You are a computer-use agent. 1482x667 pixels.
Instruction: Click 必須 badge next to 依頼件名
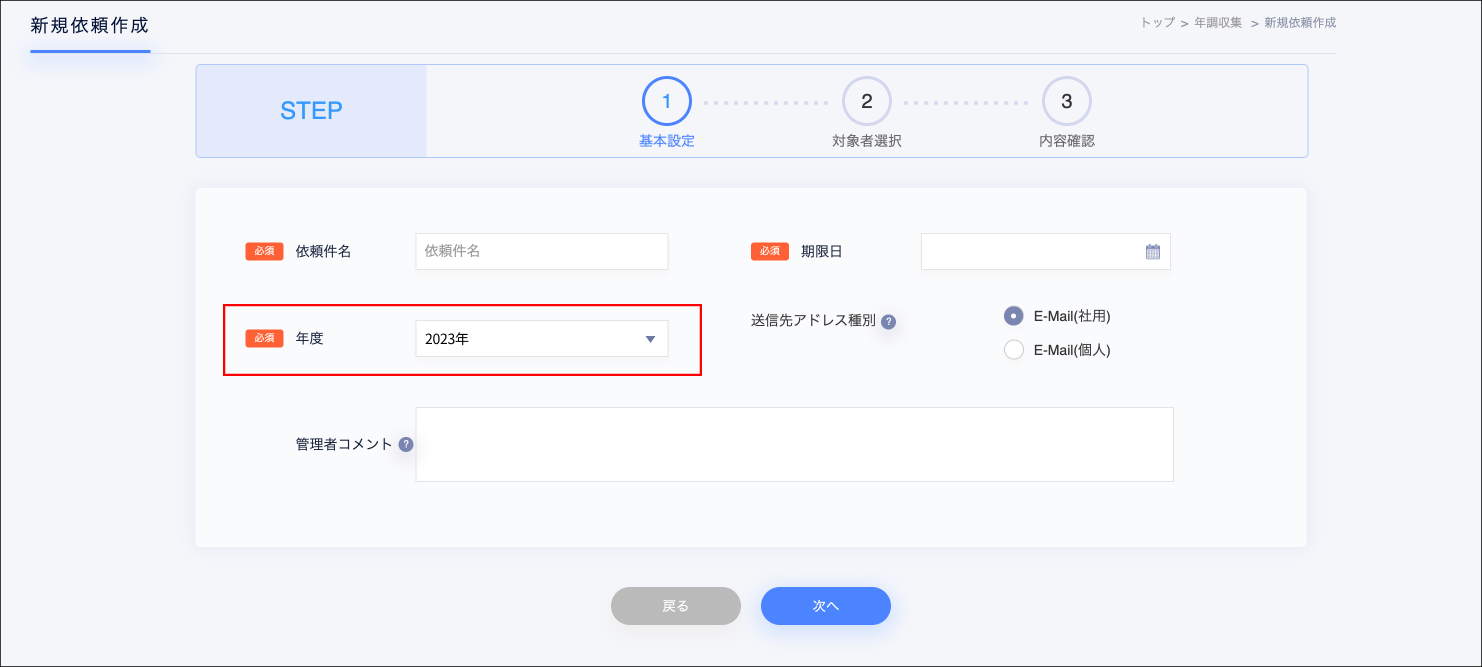point(265,252)
